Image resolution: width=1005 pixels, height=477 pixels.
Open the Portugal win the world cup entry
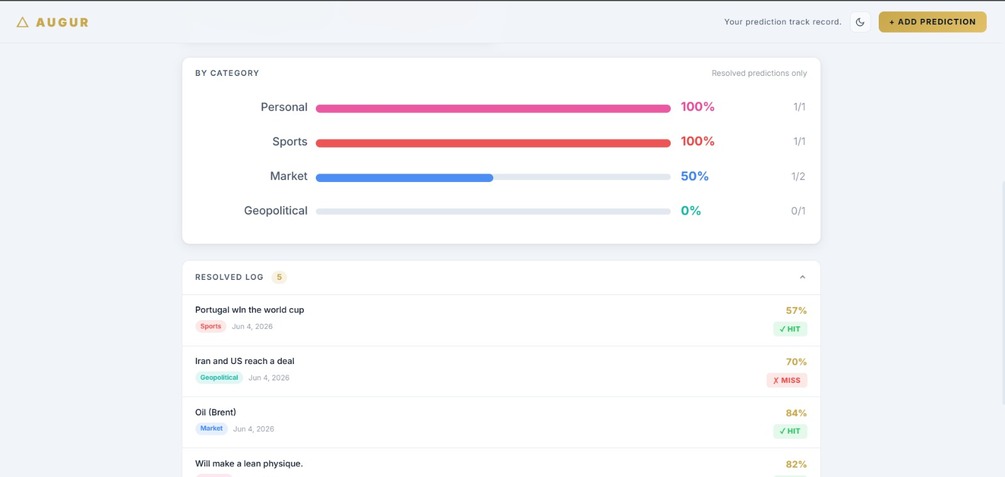(501, 320)
